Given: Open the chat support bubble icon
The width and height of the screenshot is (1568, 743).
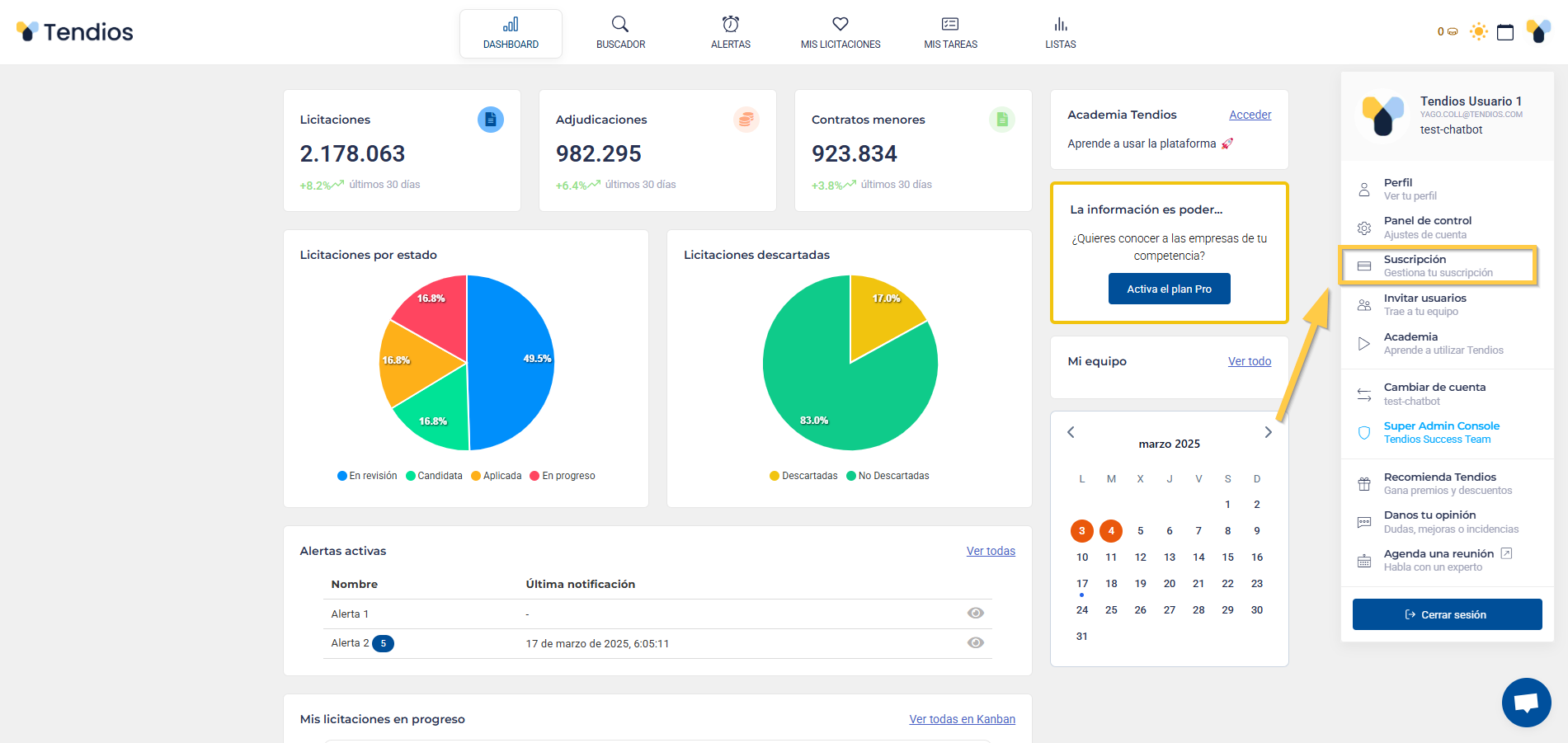Looking at the screenshot, I should (1526, 703).
